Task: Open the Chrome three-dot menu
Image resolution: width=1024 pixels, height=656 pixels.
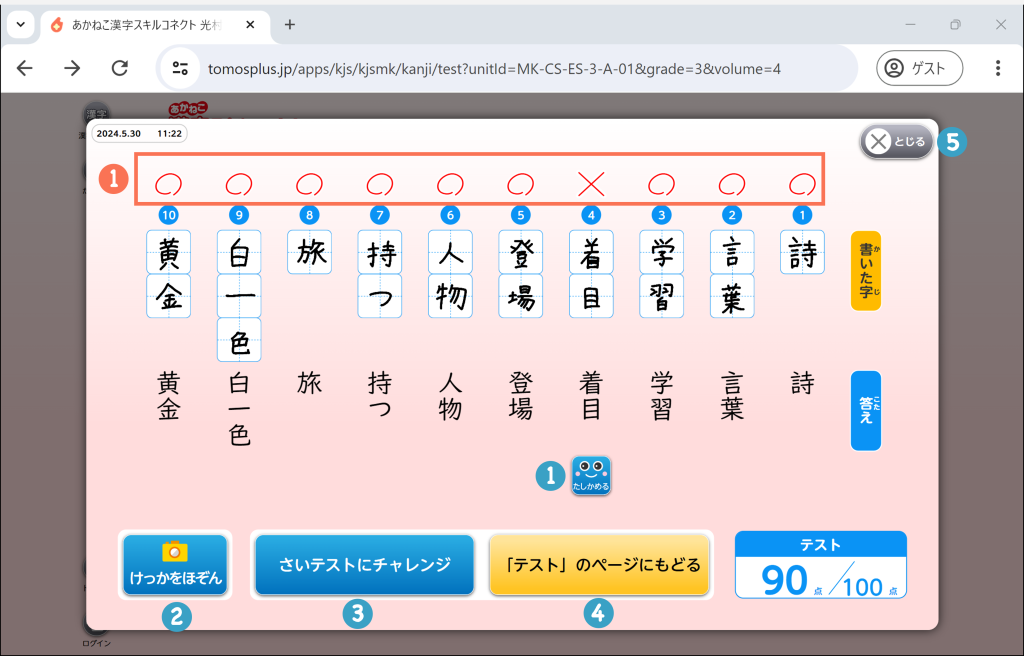Action: coord(997,69)
